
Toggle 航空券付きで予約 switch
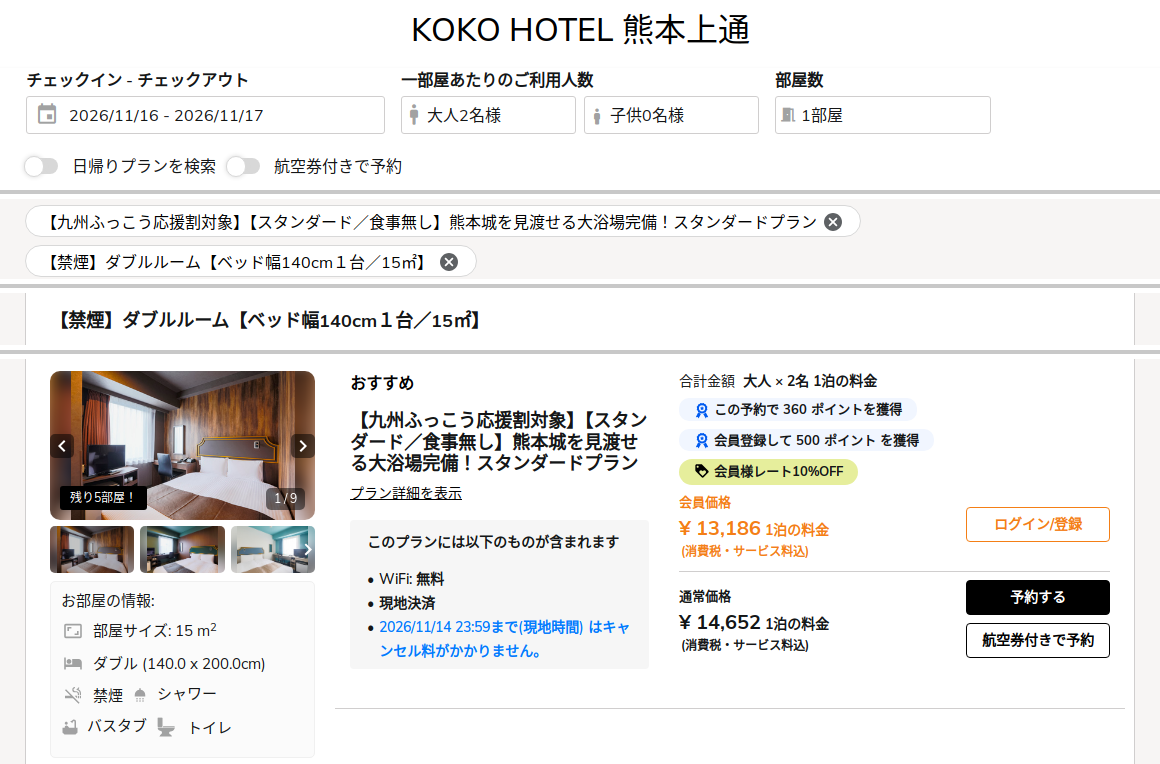pyautogui.click(x=243, y=166)
